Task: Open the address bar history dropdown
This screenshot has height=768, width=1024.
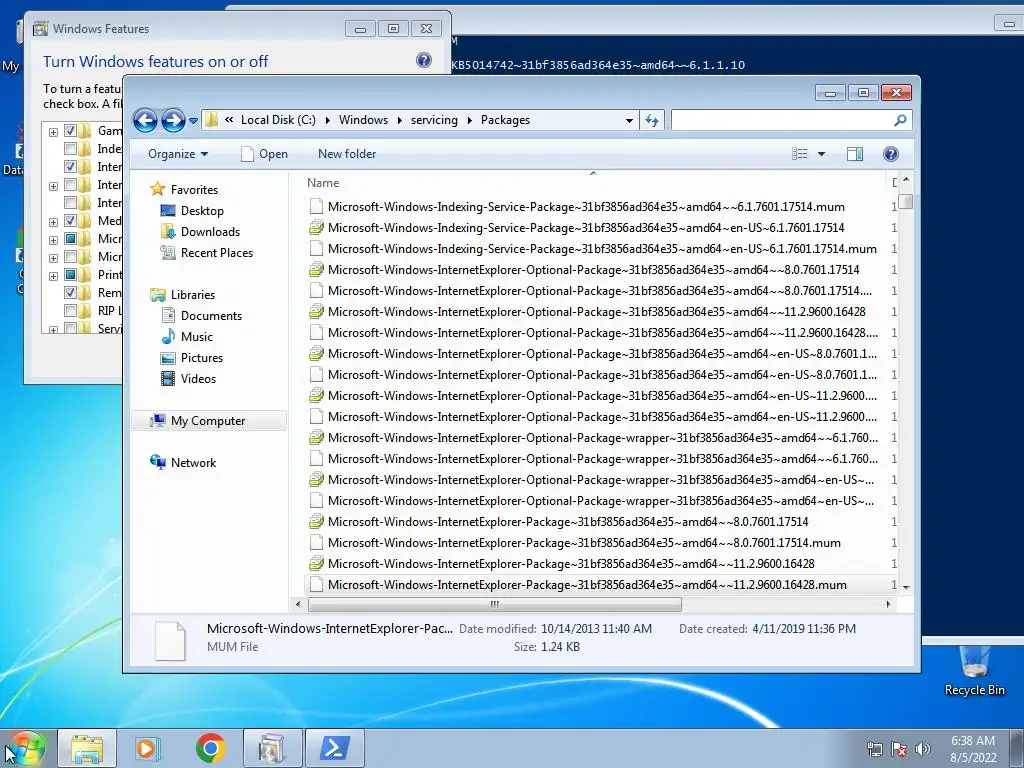Action: pos(629,121)
